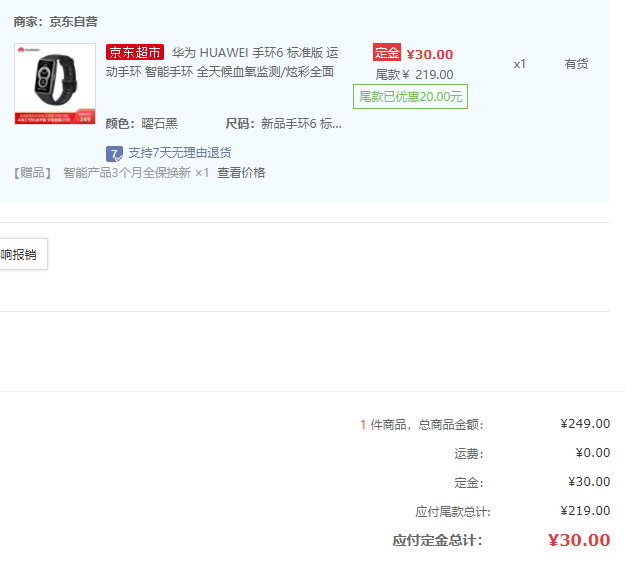Viewport: 625px width, 567px height.
Task: Click the 7-day return shield icon
Action: pyautogui.click(x=114, y=154)
